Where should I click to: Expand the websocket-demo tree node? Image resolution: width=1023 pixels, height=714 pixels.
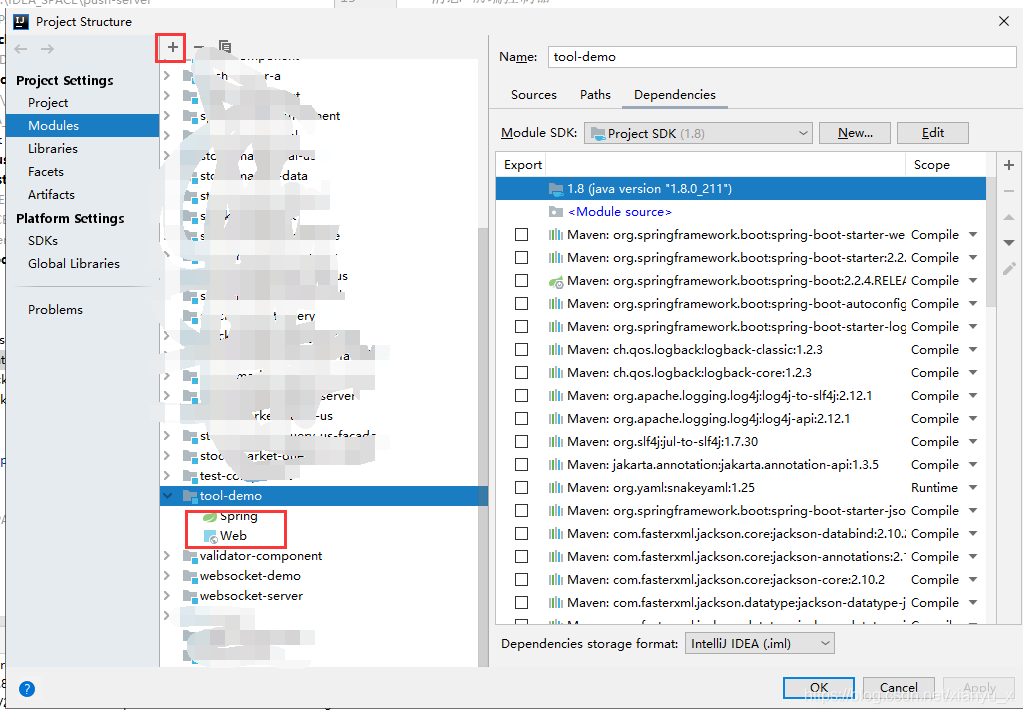[168, 576]
